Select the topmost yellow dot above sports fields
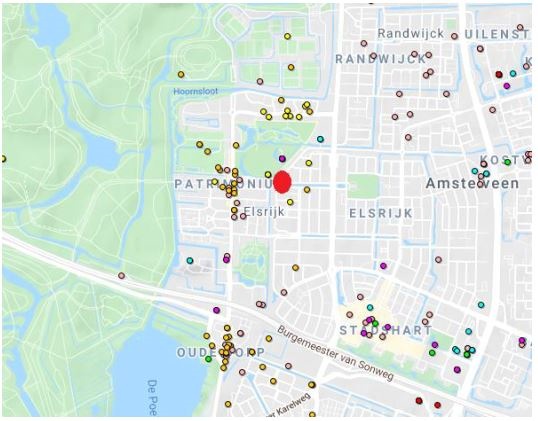This screenshot has height=421, width=538. [288, 36]
